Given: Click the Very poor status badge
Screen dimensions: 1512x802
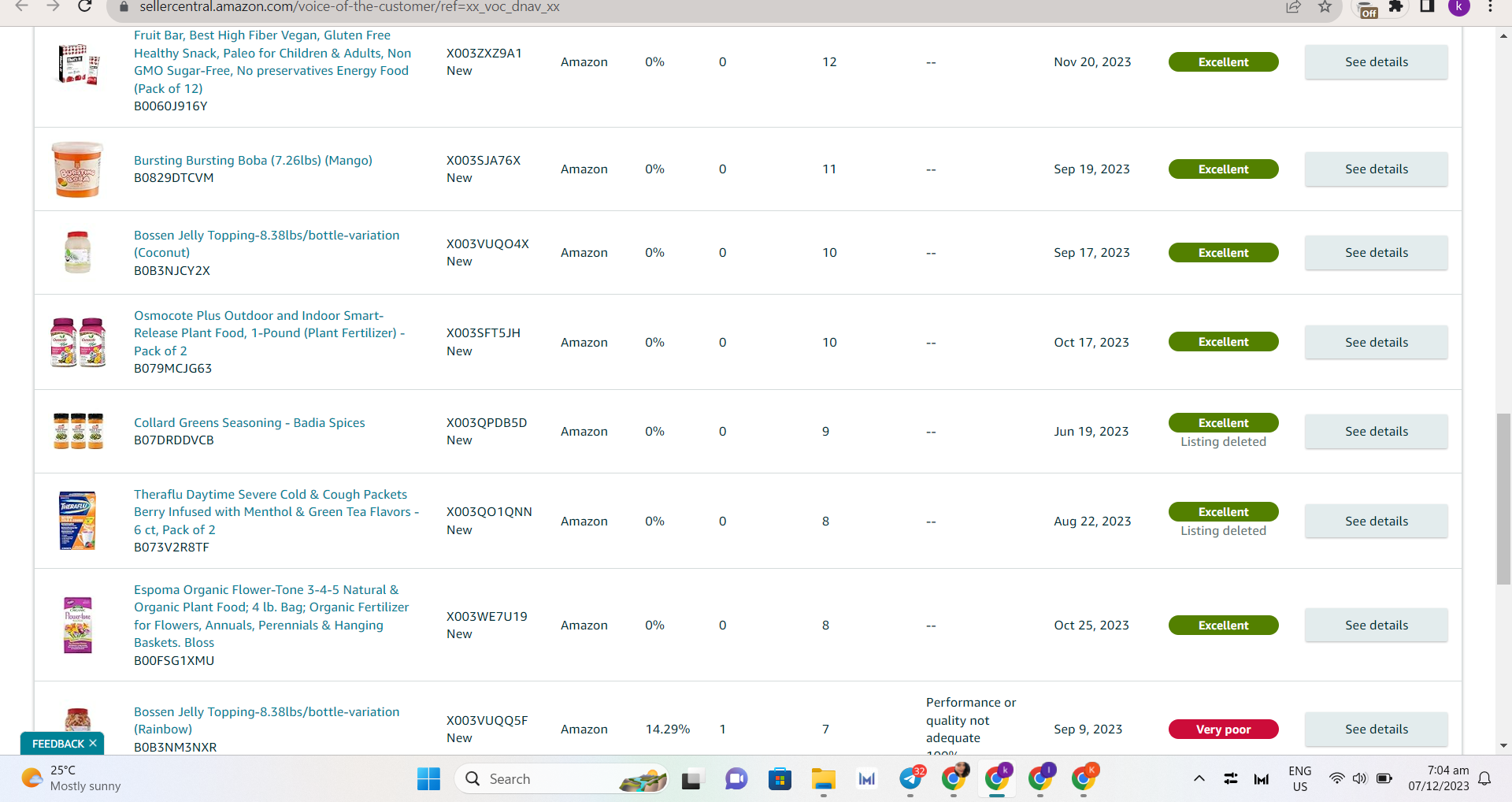Looking at the screenshot, I should pos(1223,730).
